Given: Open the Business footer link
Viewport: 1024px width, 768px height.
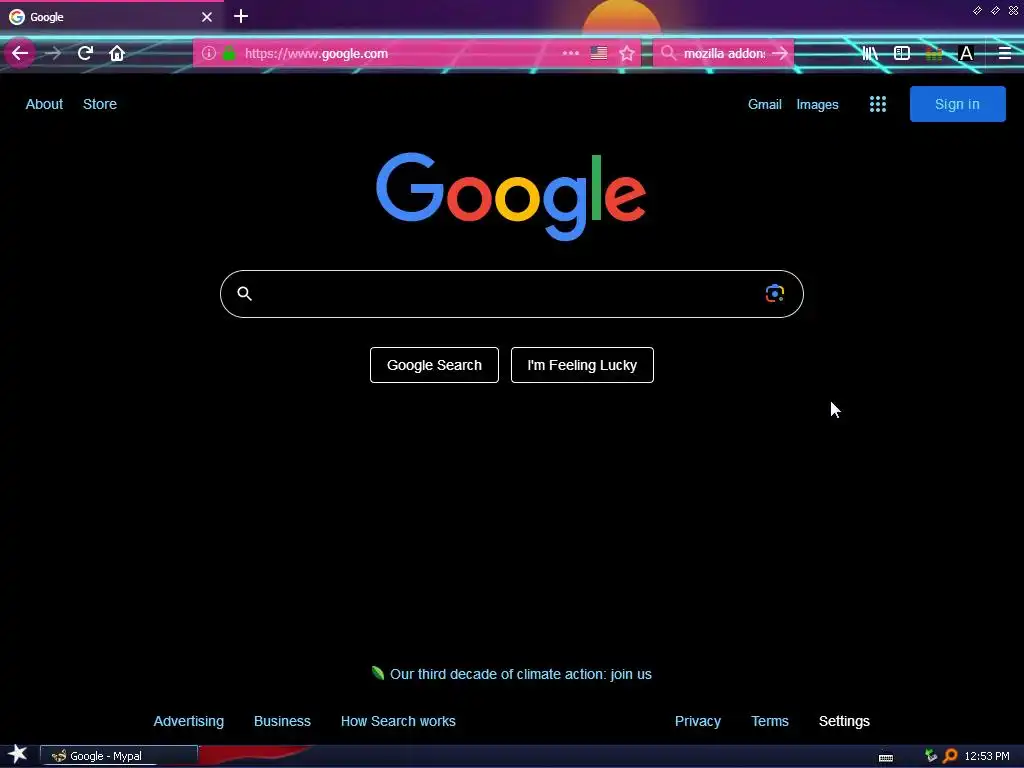Looking at the screenshot, I should pyautogui.click(x=282, y=721).
